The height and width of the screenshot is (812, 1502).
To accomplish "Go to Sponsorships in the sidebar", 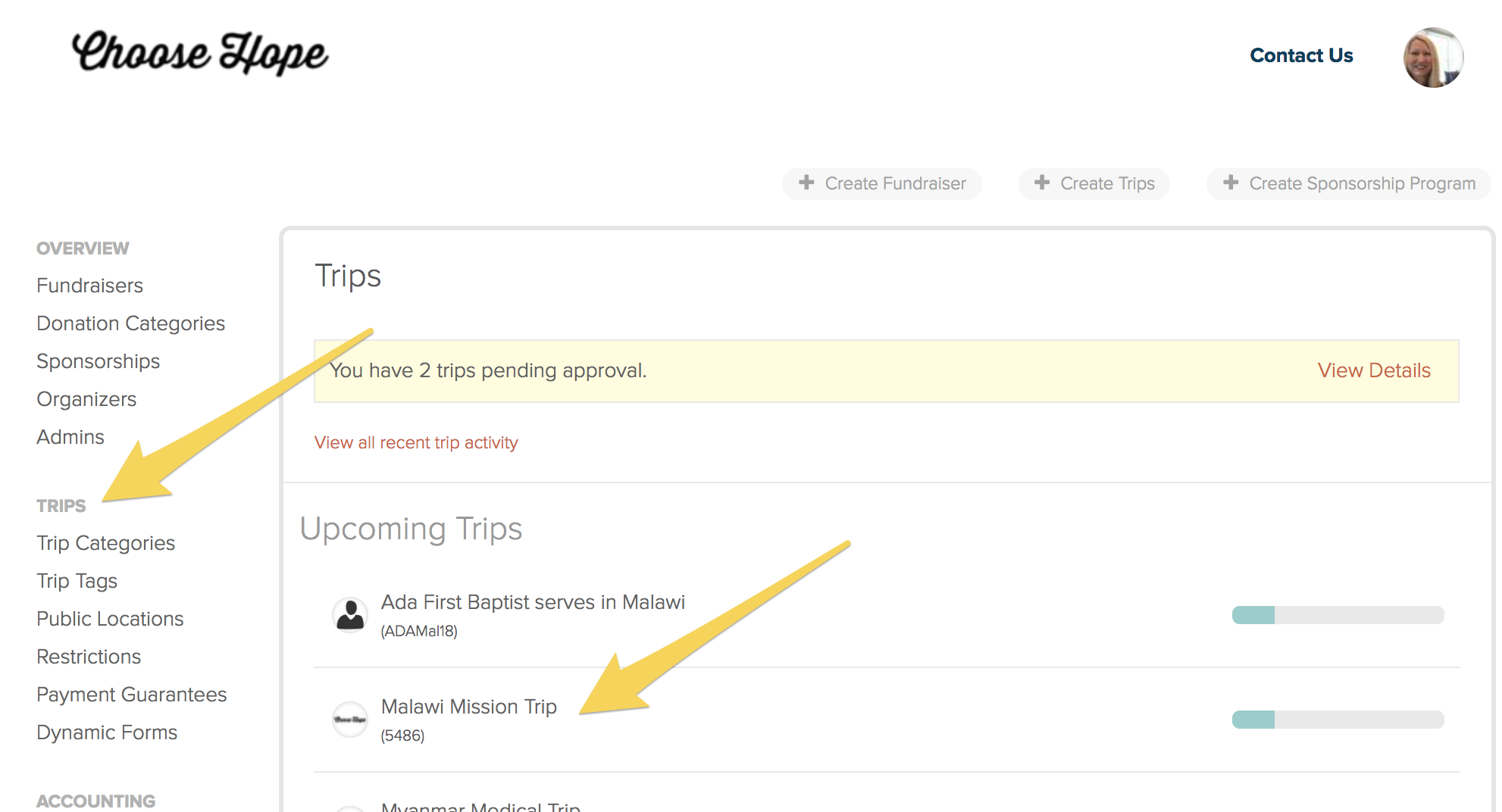I will click(98, 361).
